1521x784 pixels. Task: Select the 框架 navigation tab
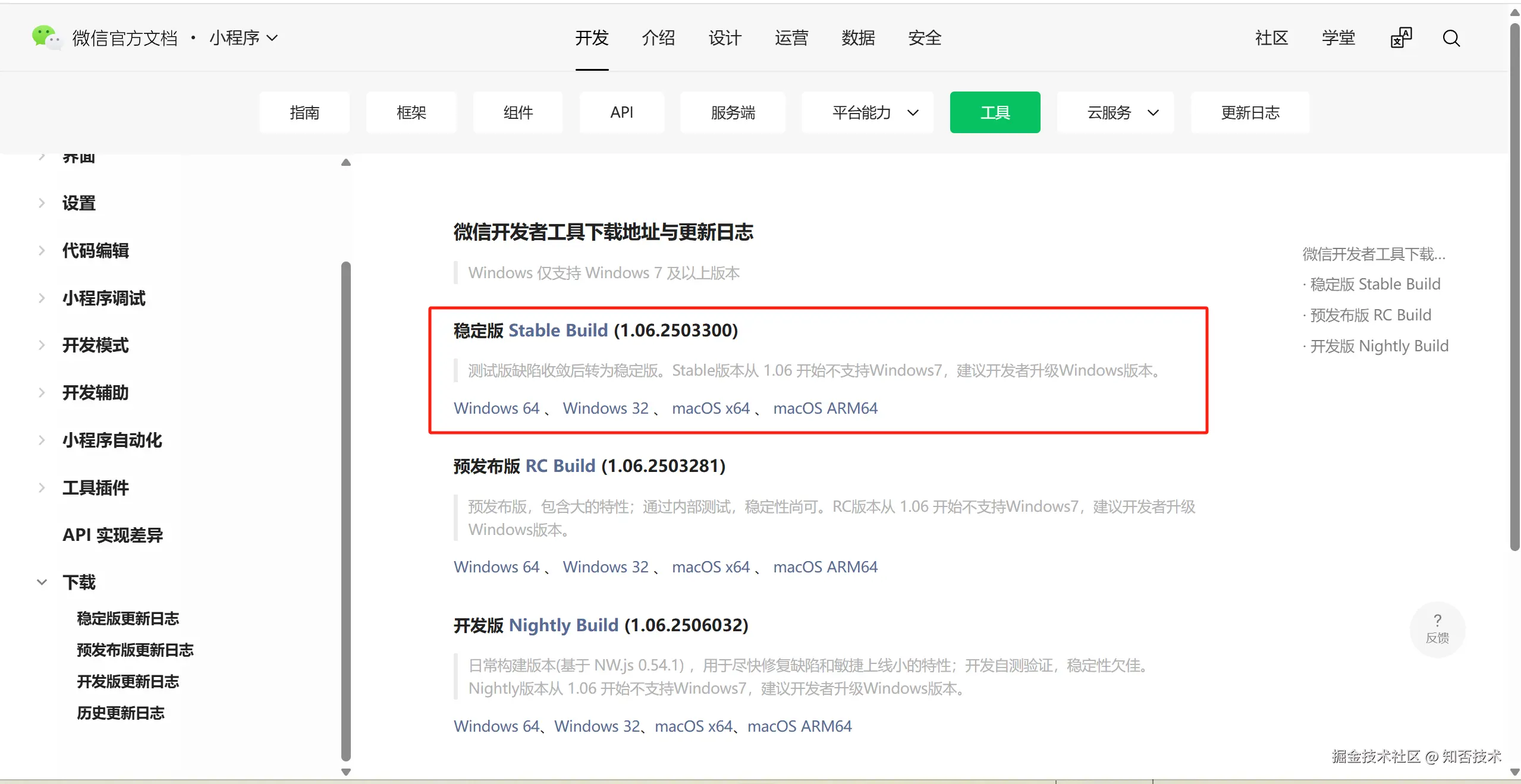[x=411, y=112]
